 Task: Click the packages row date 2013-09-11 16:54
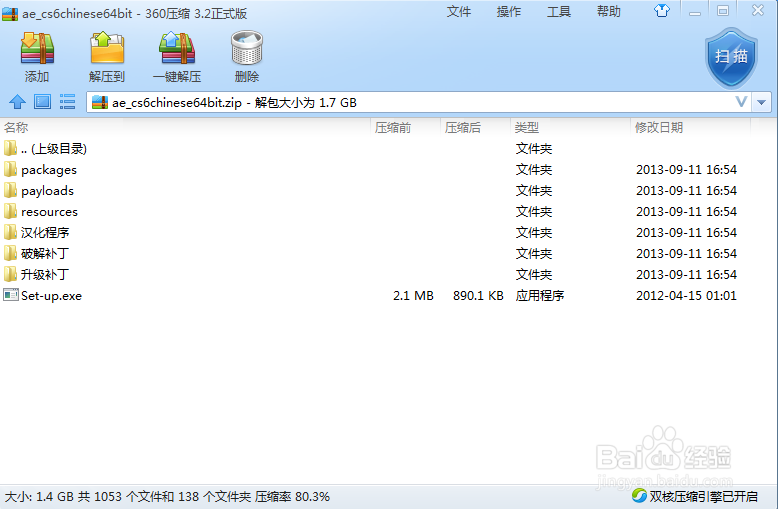click(x=686, y=170)
